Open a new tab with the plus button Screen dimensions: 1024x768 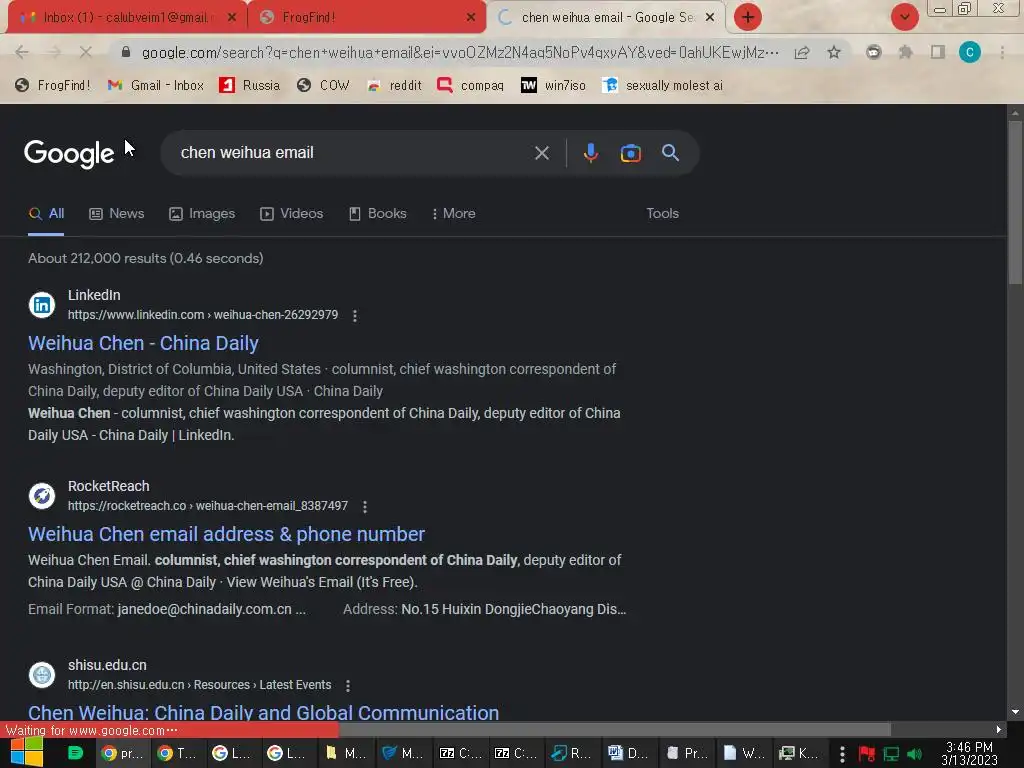click(748, 17)
